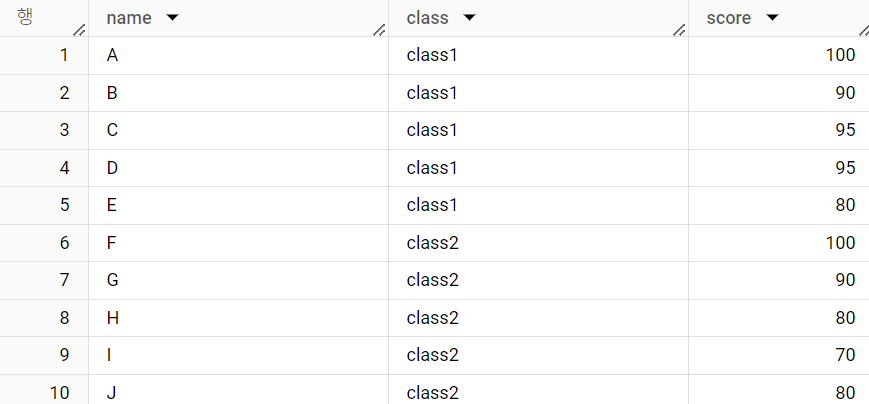Select row number 5
Image resolution: width=869 pixels, height=404 pixels.
(x=44, y=205)
